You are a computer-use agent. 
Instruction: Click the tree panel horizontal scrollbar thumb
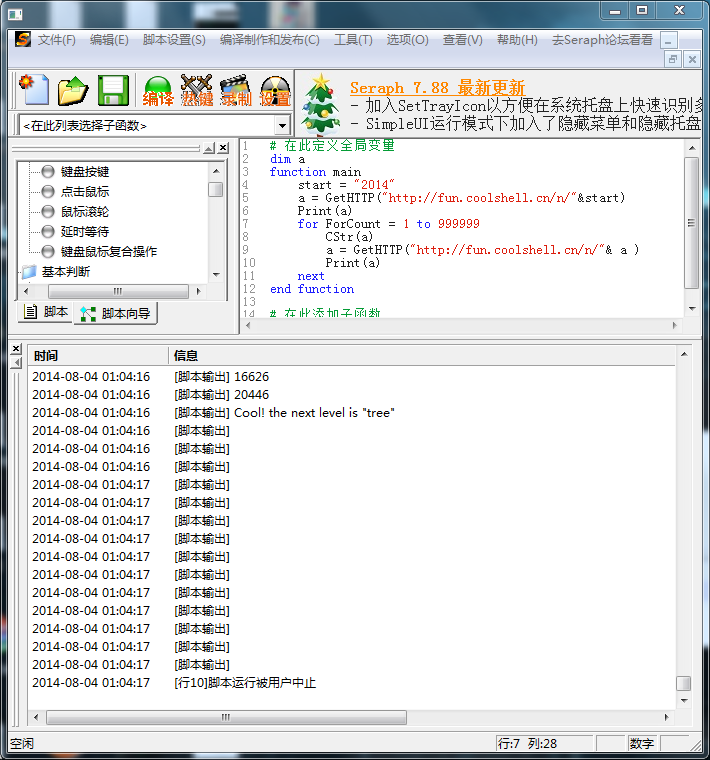point(118,291)
